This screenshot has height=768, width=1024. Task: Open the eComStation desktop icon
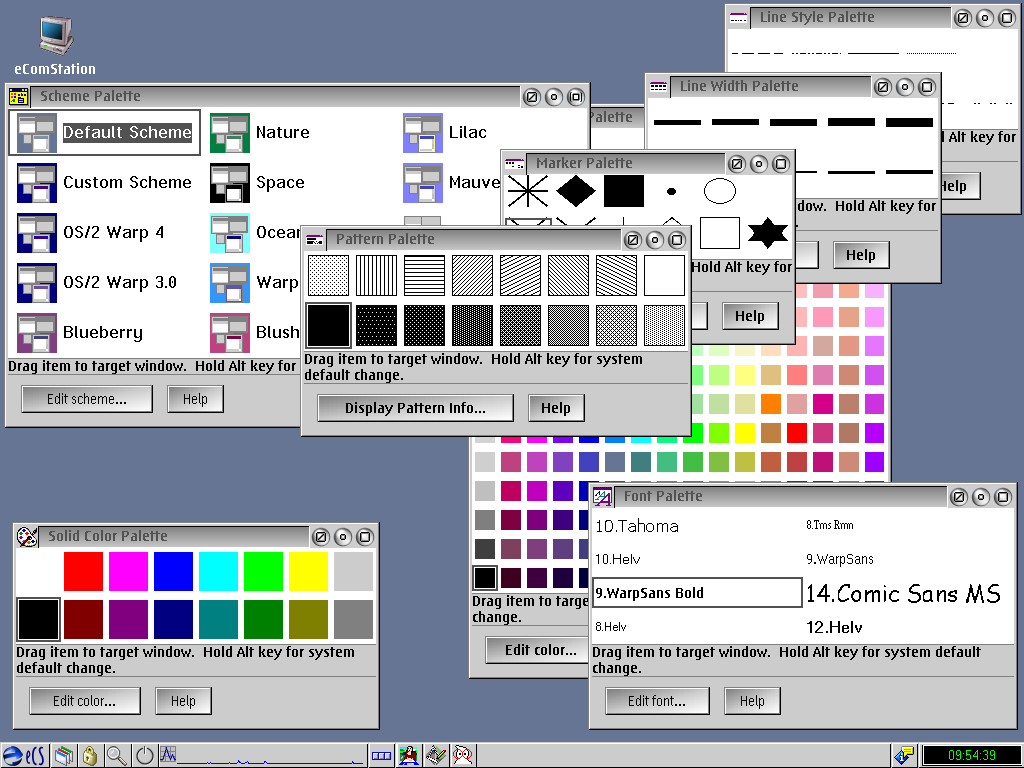56,35
